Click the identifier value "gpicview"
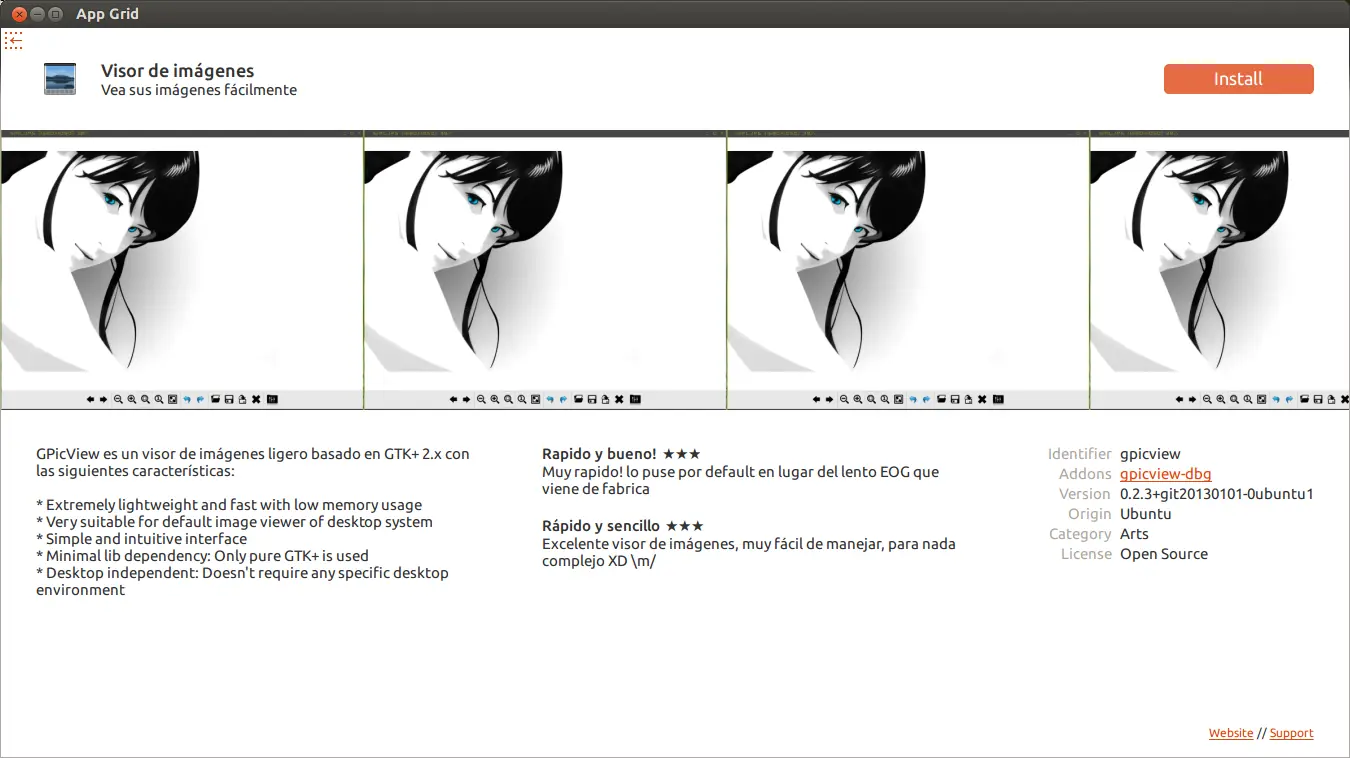 point(1150,454)
